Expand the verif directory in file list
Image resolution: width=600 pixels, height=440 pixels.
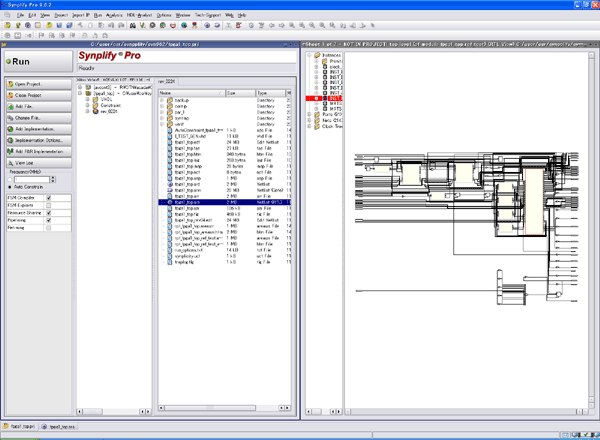click(x=162, y=124)
